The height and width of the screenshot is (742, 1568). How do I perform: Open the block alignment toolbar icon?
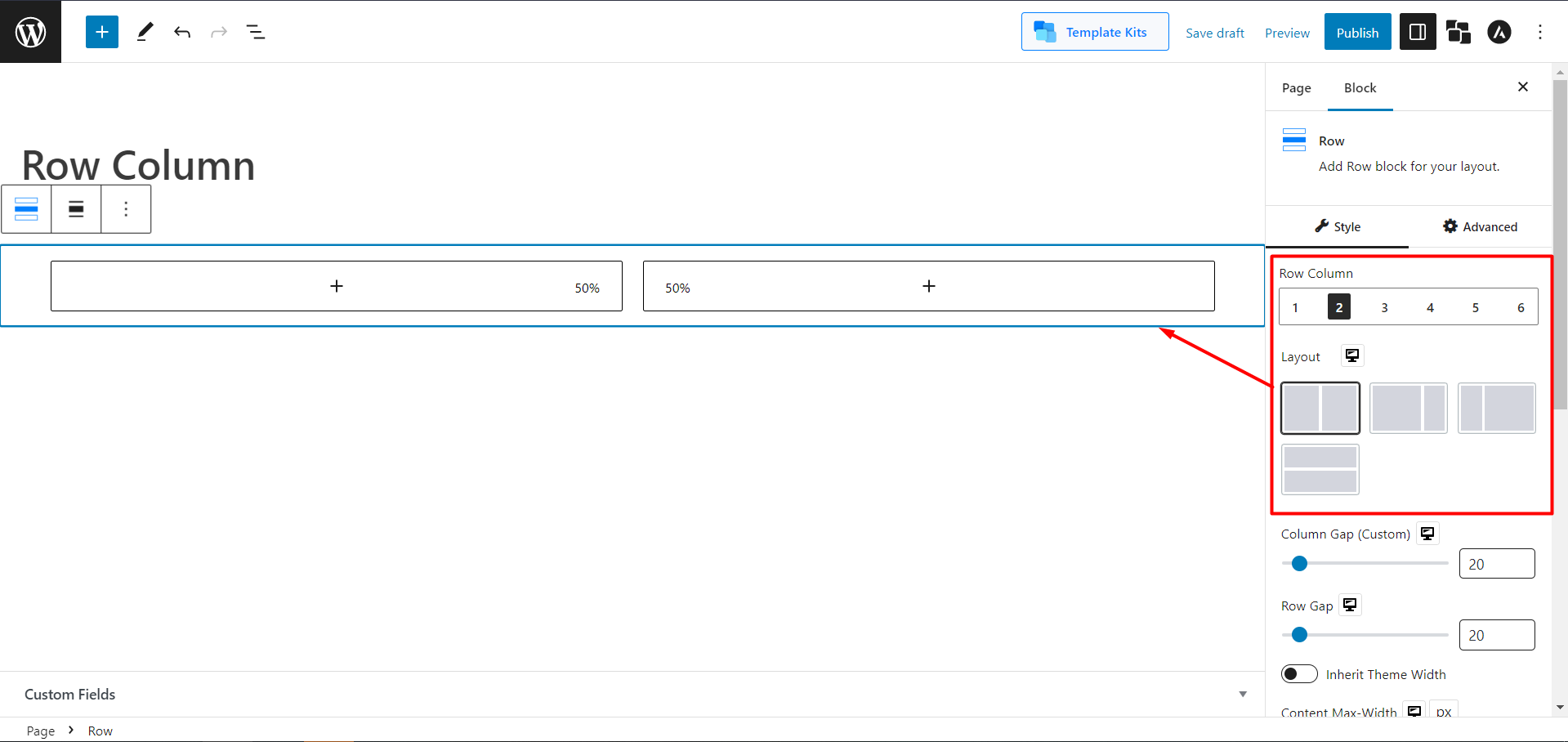tap(76, 209)
